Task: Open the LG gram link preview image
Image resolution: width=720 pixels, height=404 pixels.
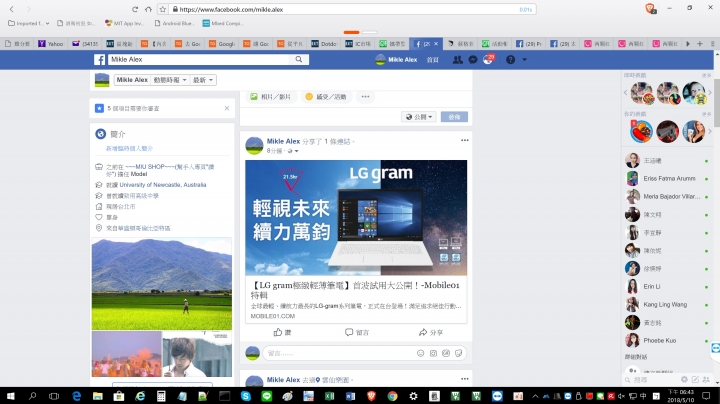Action: pos(356,218)
